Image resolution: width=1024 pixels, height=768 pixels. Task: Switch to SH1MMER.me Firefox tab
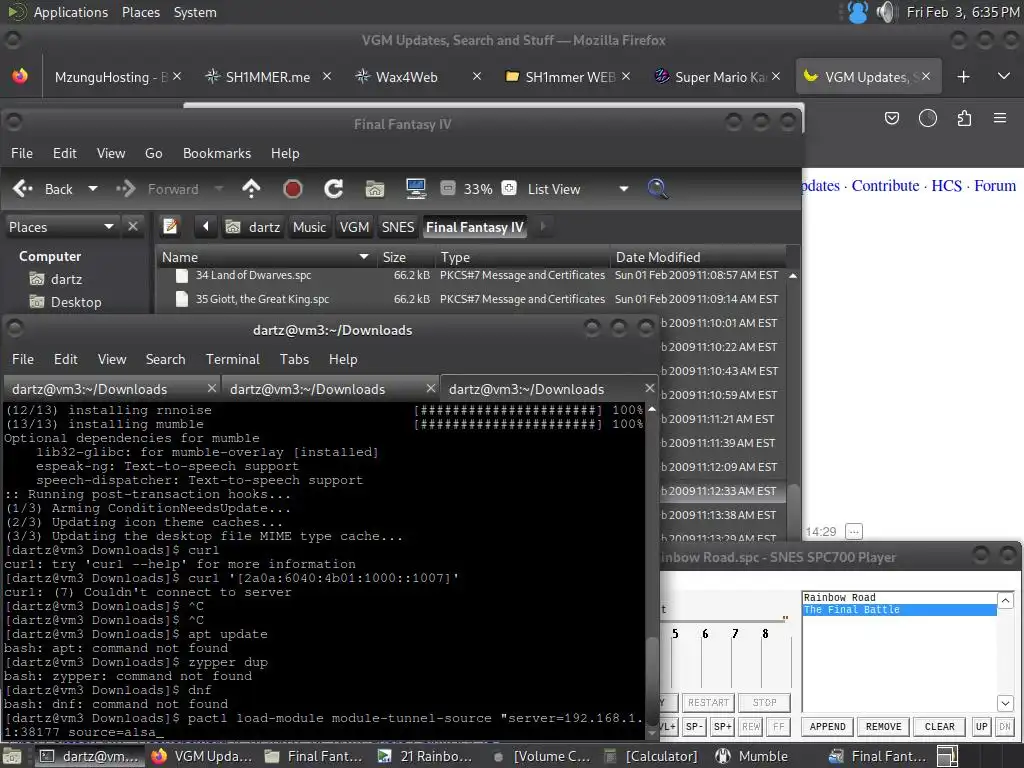pos(267,77)
